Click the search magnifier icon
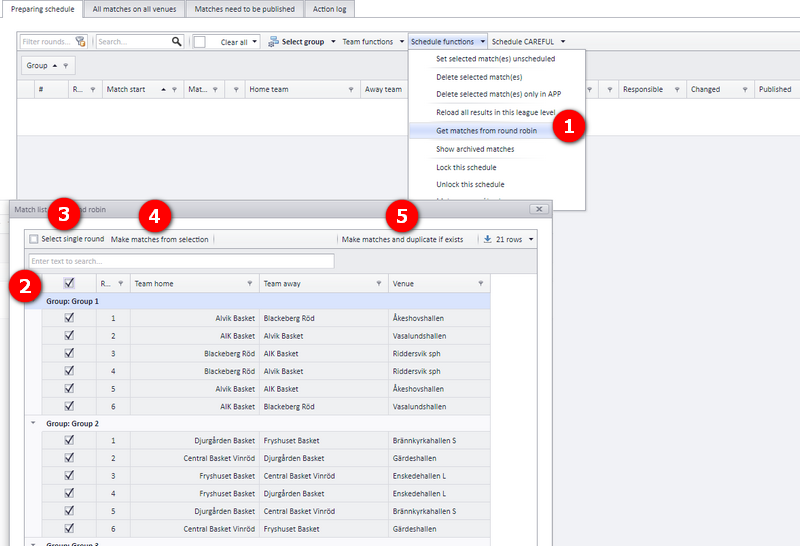Screen dimensions: 800x546 177,41
